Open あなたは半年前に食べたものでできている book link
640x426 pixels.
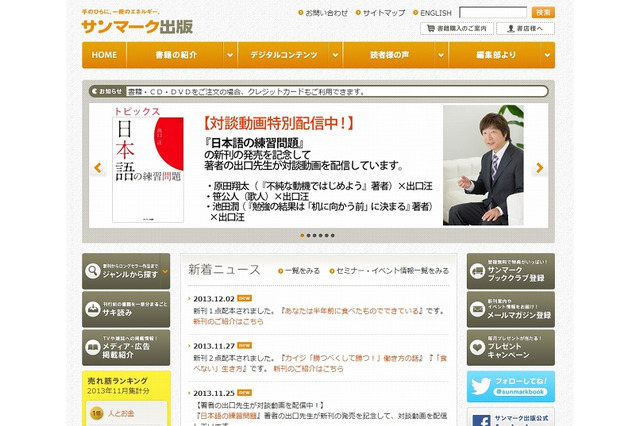point(353,311)
